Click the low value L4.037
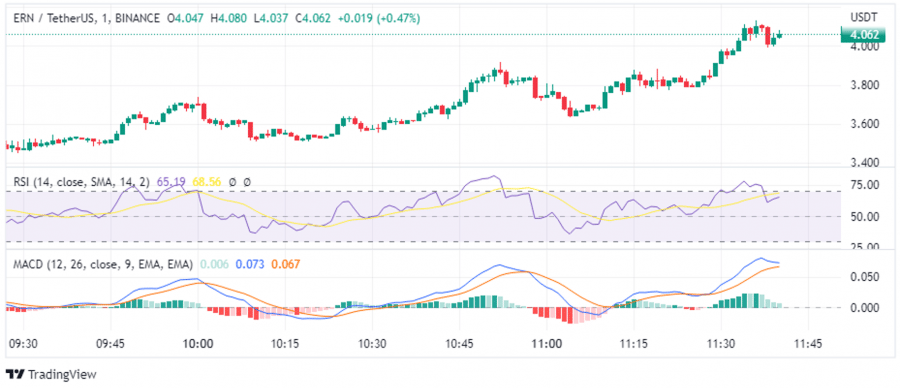 (x=271, y=18)
